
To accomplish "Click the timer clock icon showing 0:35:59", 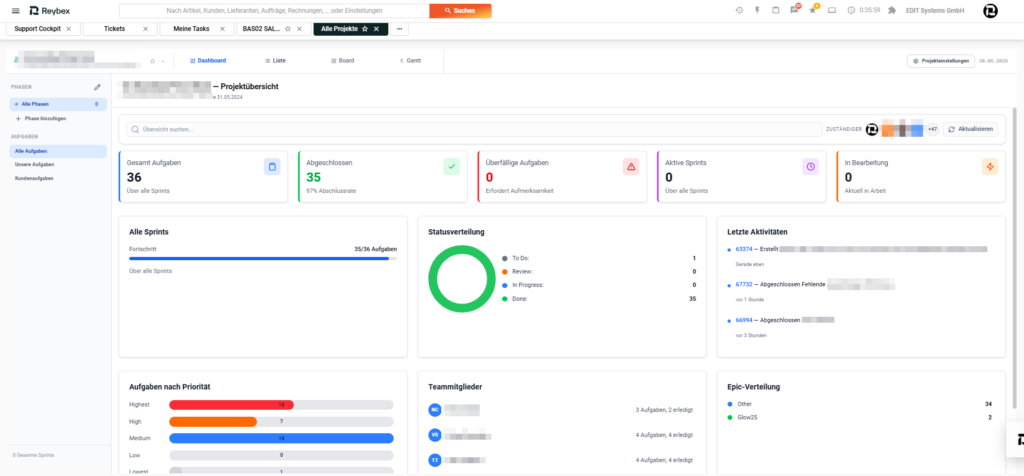I will click(852, 10).
